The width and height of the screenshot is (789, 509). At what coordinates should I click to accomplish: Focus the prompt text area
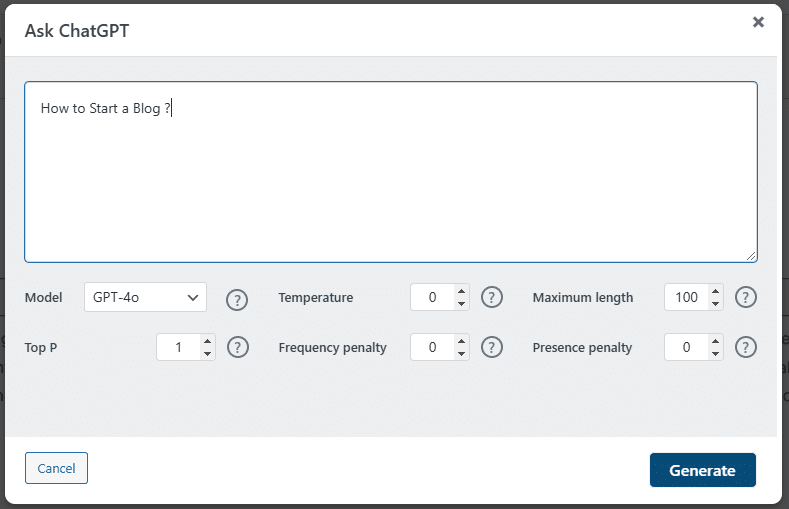click(391, 172)
